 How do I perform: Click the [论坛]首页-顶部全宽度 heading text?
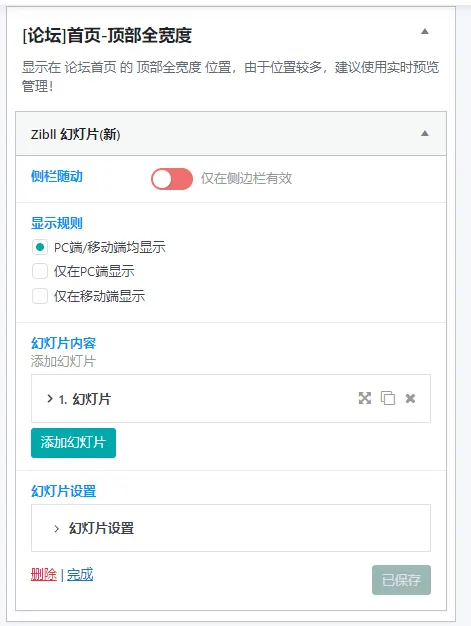tap(107, 36)
